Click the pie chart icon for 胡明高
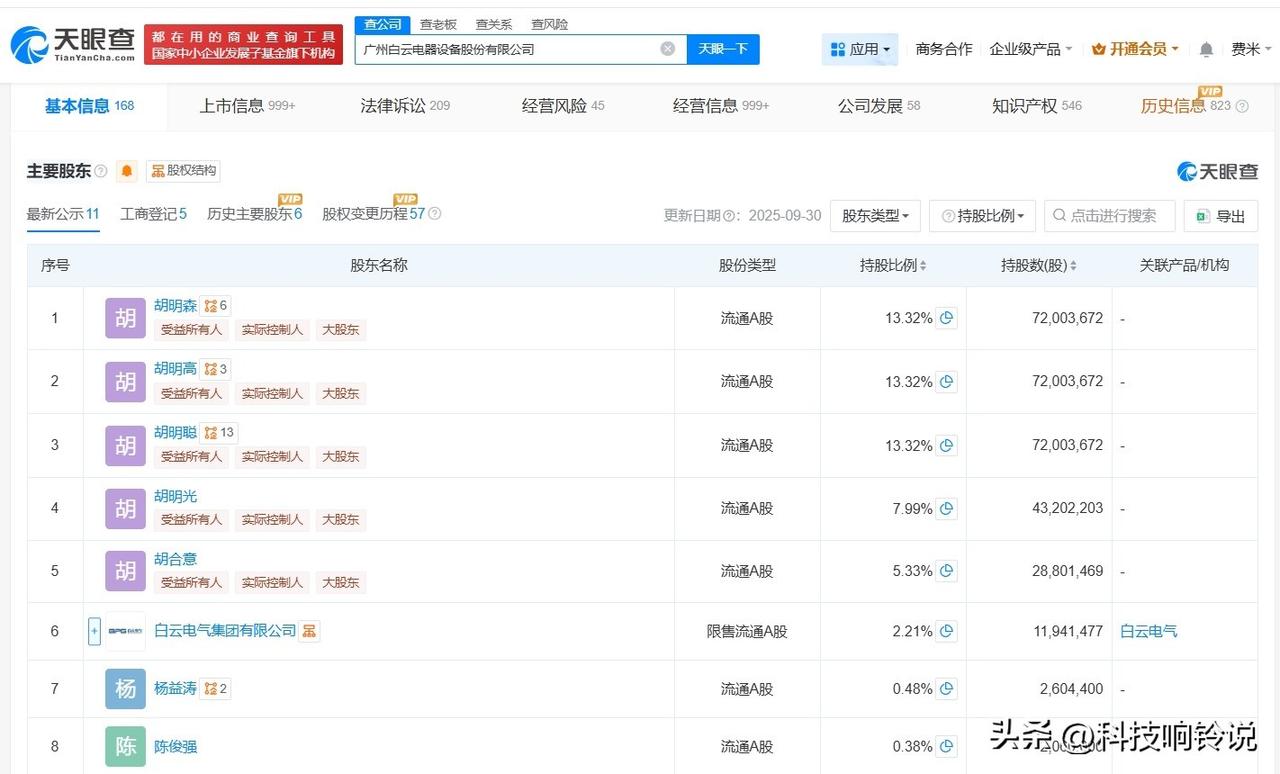Image resolution: width=1280 pixels, height=774 pixels. [x=946, y=381]
